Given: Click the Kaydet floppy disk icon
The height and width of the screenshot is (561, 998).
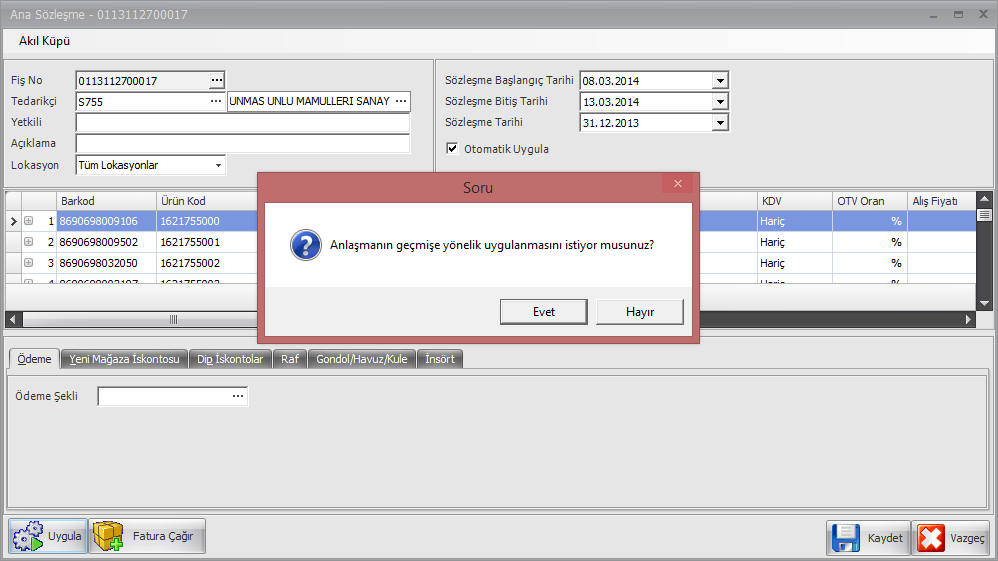Looking at the screenshot, I should coord(845,537).
